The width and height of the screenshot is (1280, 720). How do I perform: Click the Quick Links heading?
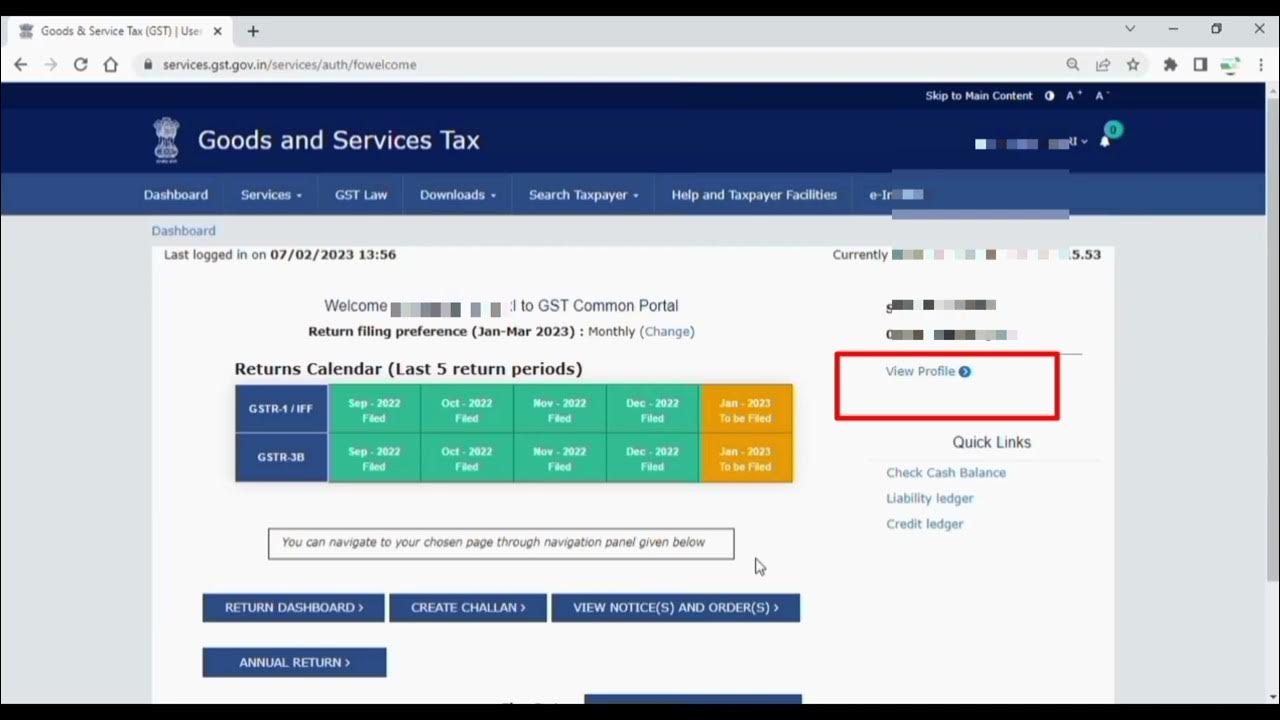(992, 442)
